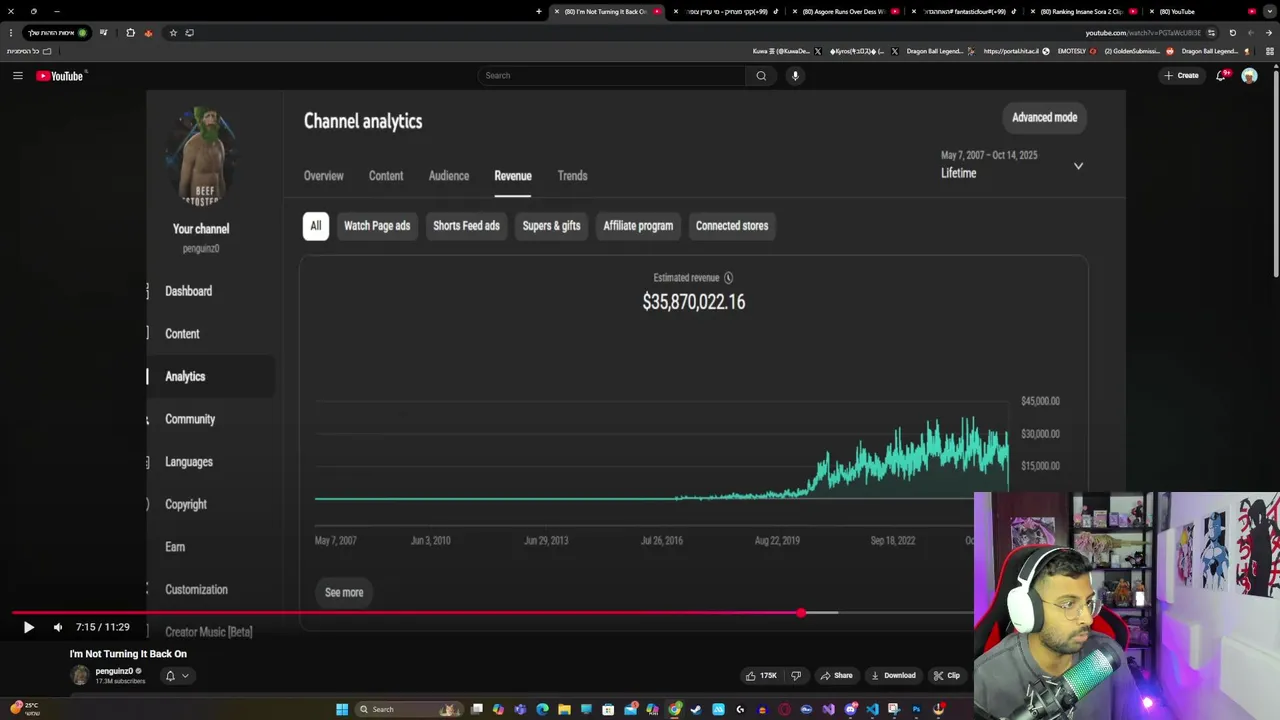Switch to the Audience analytics tab
Viewport: 1280px width, 720px height.
pyautogui.click(x=449, y=176)
